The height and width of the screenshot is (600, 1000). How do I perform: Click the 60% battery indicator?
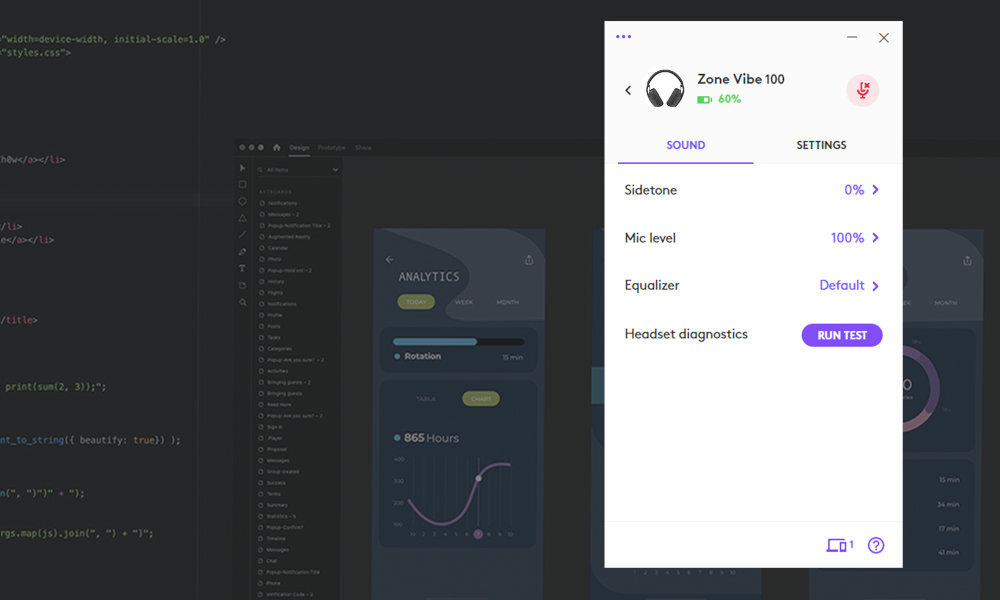[x=719, y=99]
